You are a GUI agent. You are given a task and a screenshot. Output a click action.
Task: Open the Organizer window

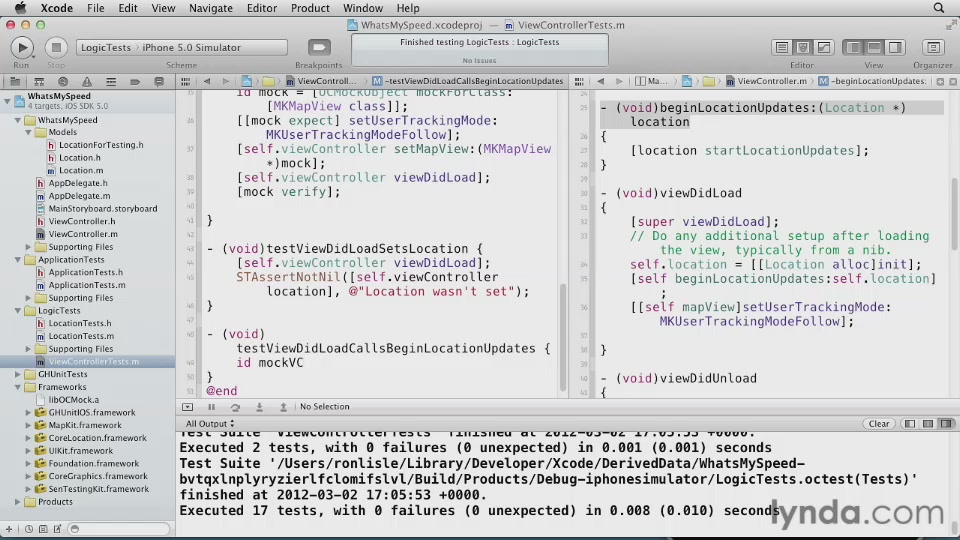coord(933,47)
